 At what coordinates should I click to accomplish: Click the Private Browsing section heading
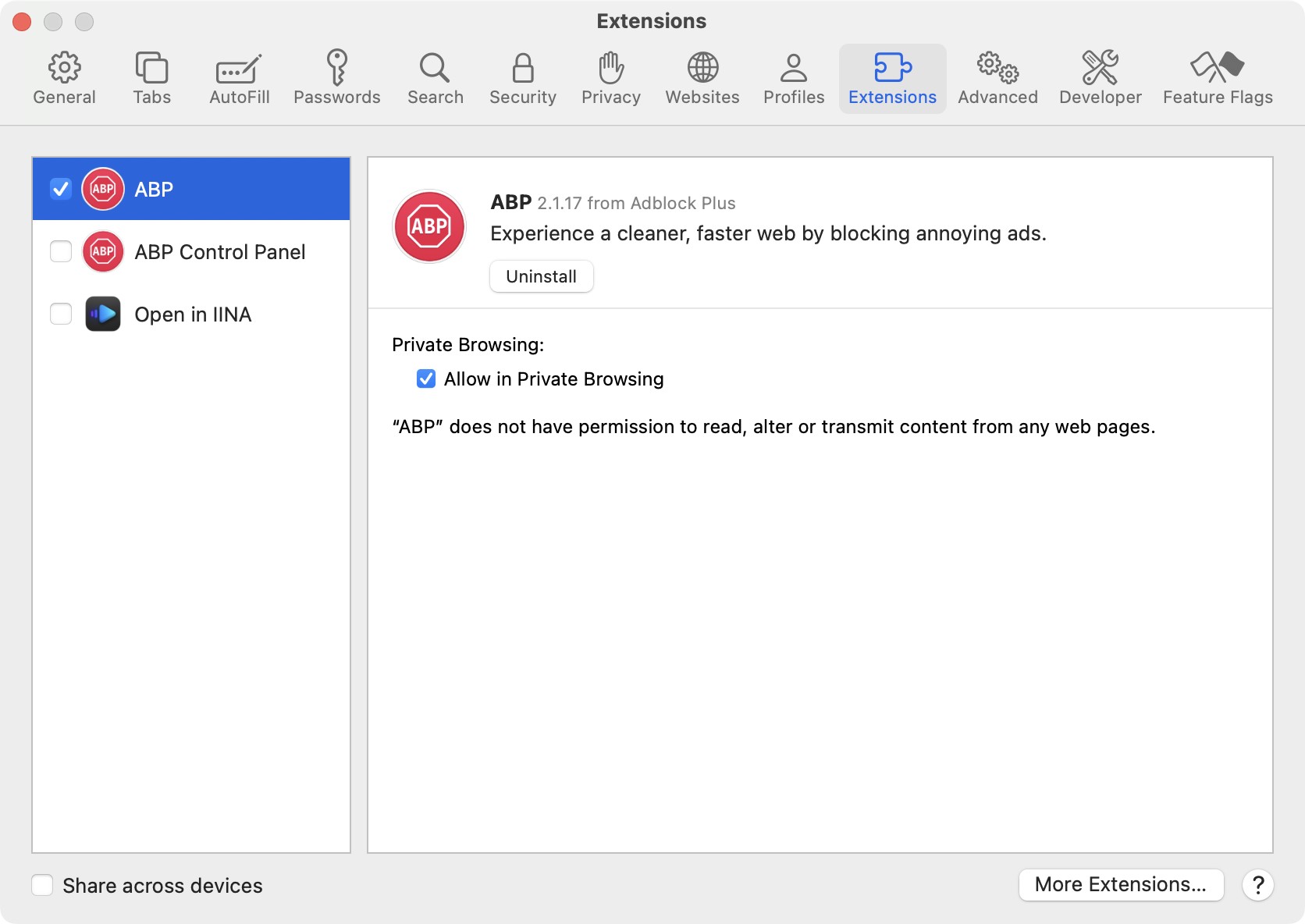tap(468, 344)
